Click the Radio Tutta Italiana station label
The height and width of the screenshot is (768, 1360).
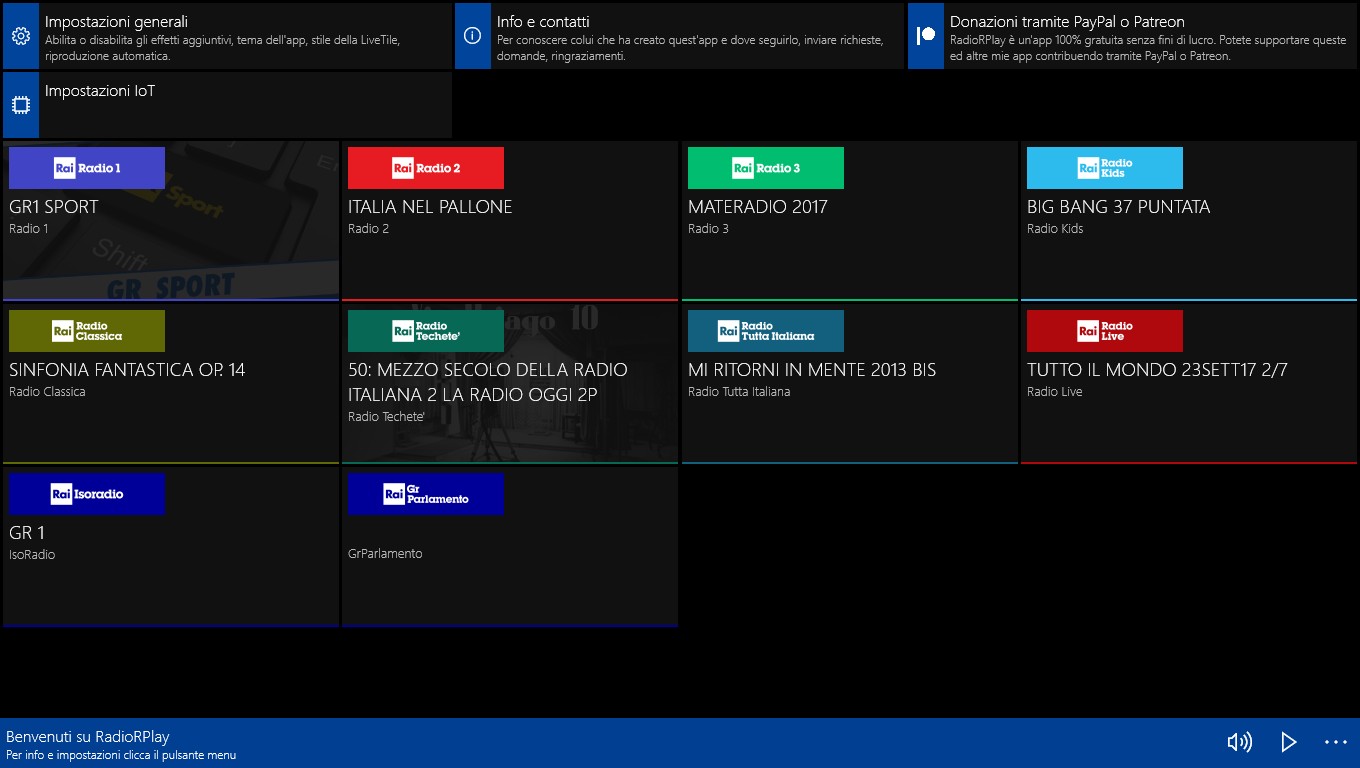[x=739, y=392]
